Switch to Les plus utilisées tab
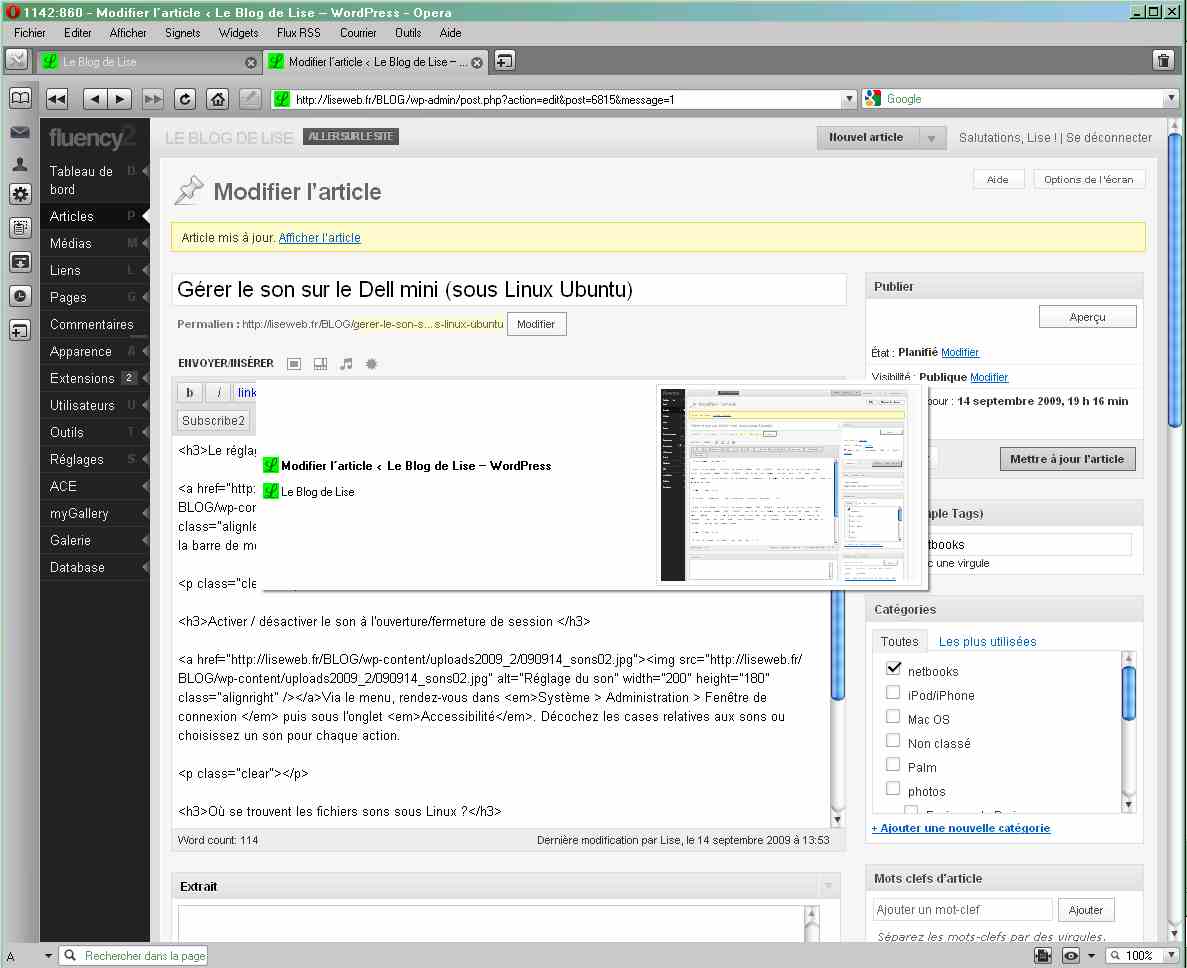Image resolution: width=1187 pixels, height=968 pixels. [x=987, y=642]
